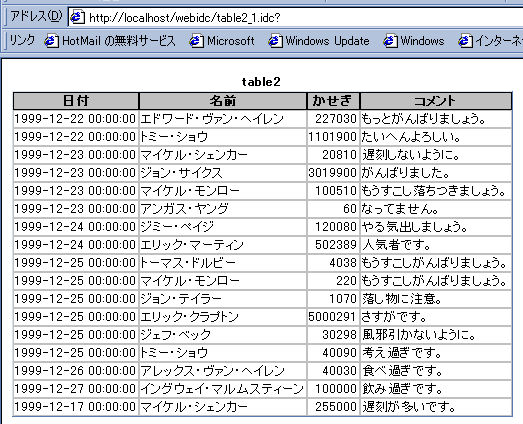Select the コメント column header
Screen dimensions: 523x424
click(436, 101)
